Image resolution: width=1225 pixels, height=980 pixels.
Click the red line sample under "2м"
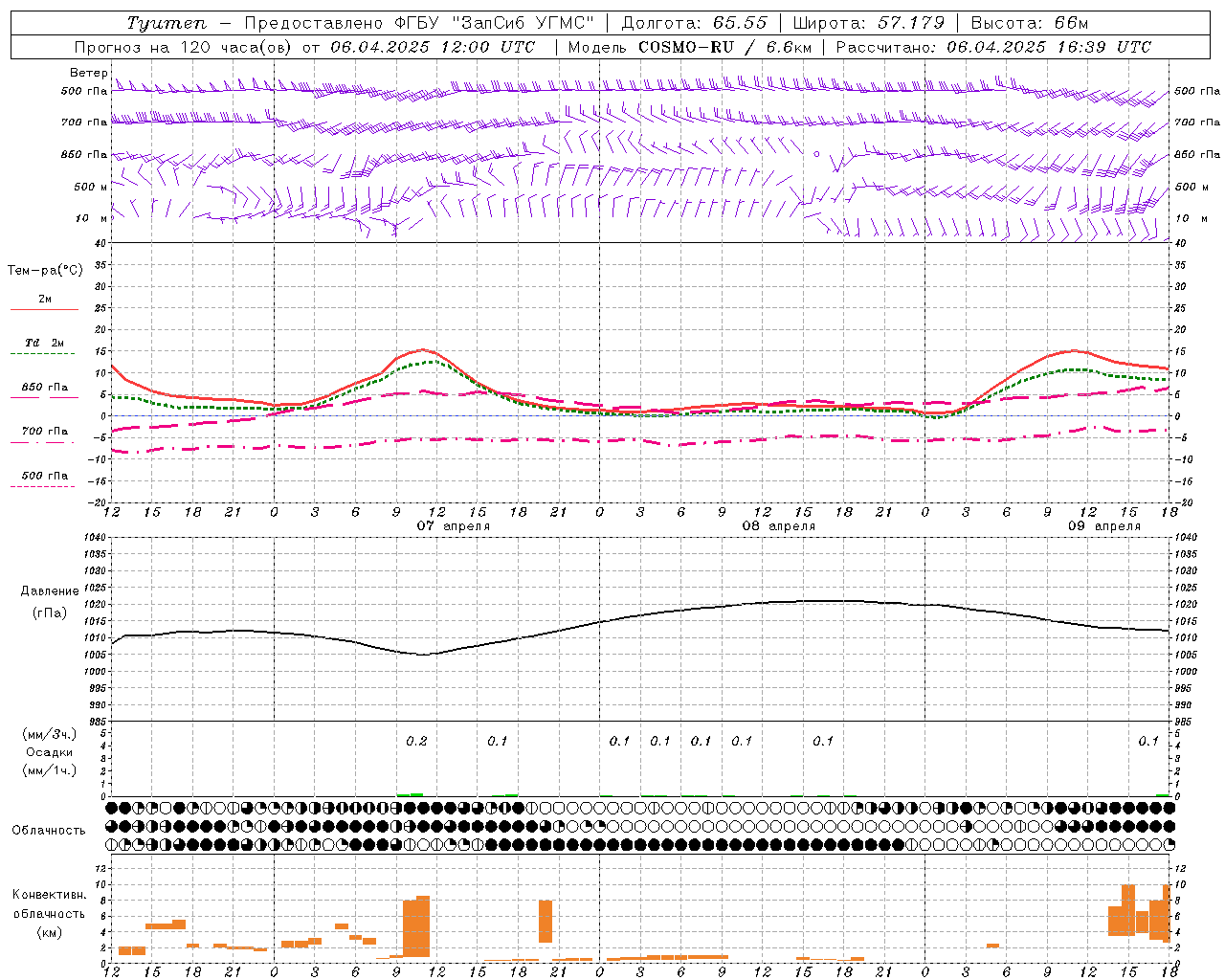45,310
